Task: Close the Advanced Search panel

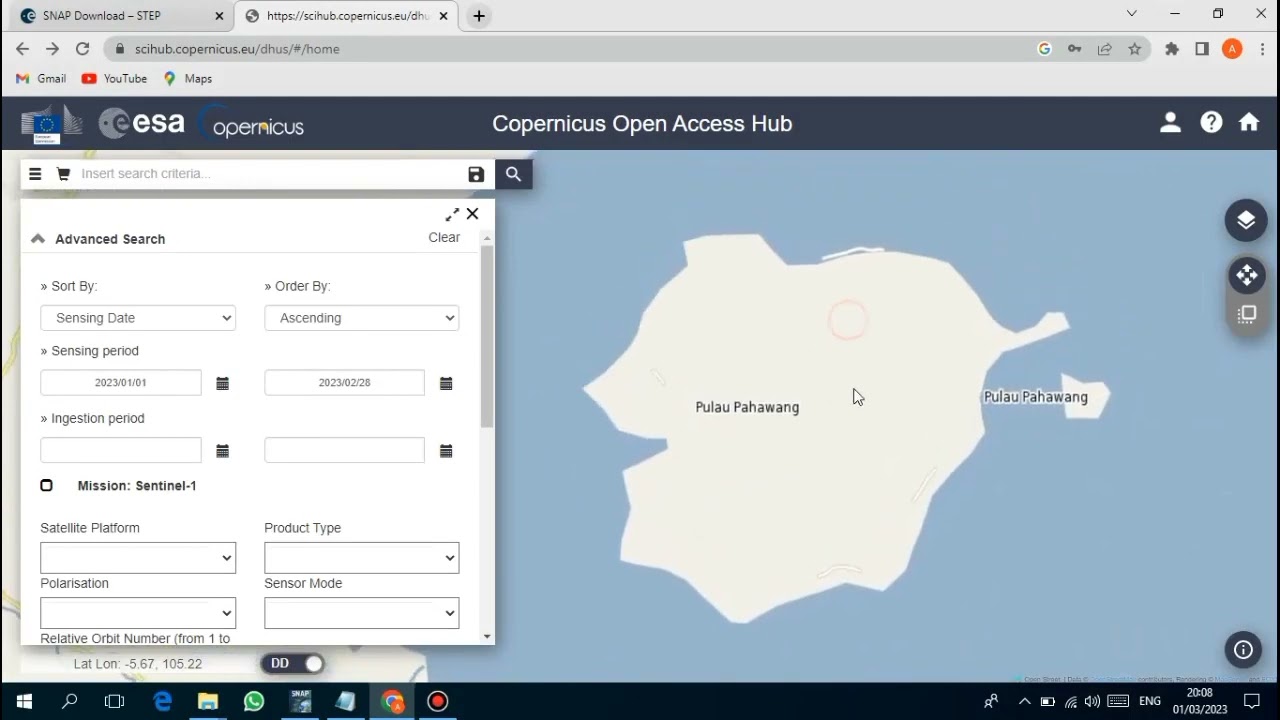Action: 473,214
